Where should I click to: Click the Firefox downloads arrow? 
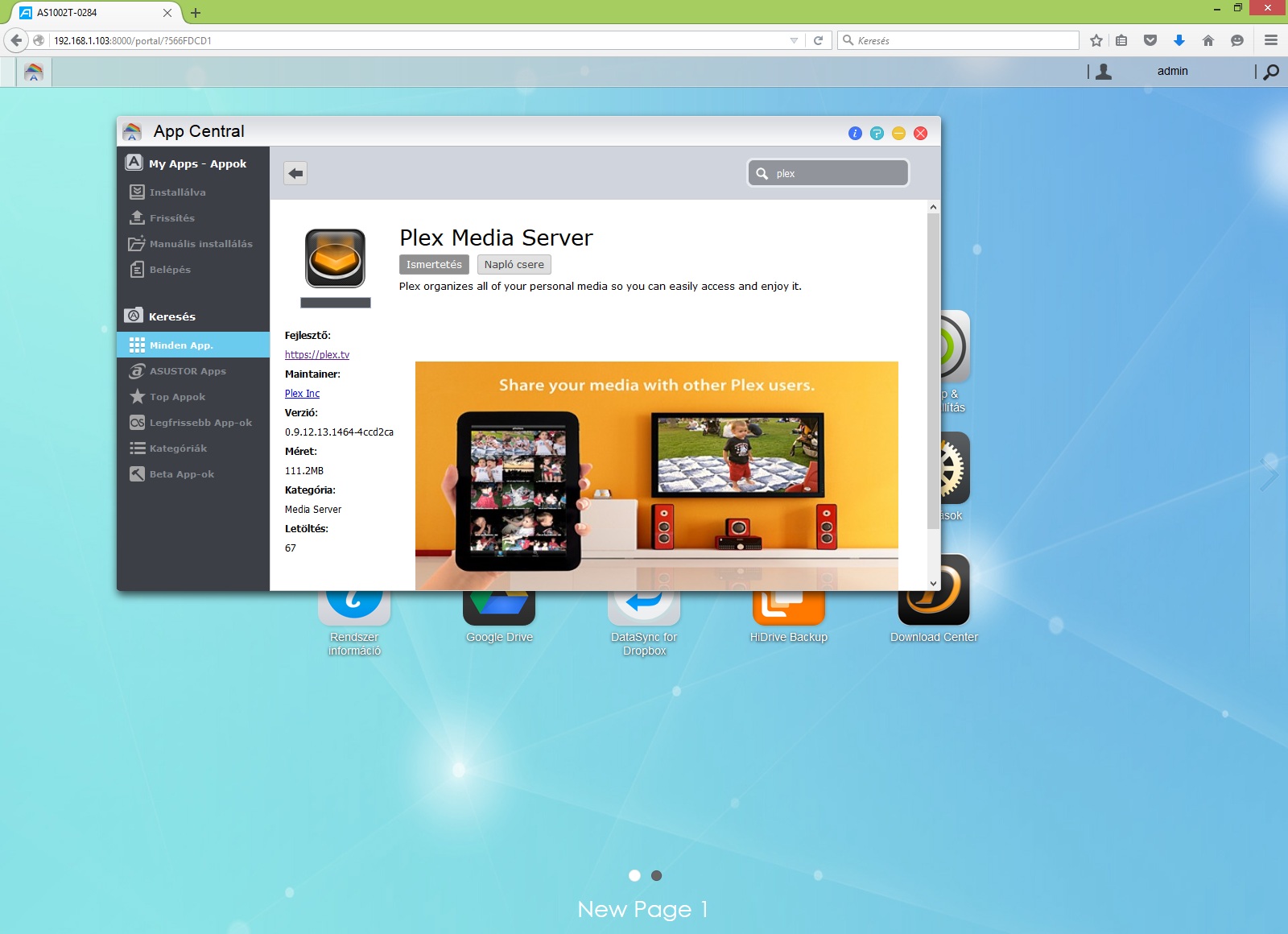tap(1179, 40)
